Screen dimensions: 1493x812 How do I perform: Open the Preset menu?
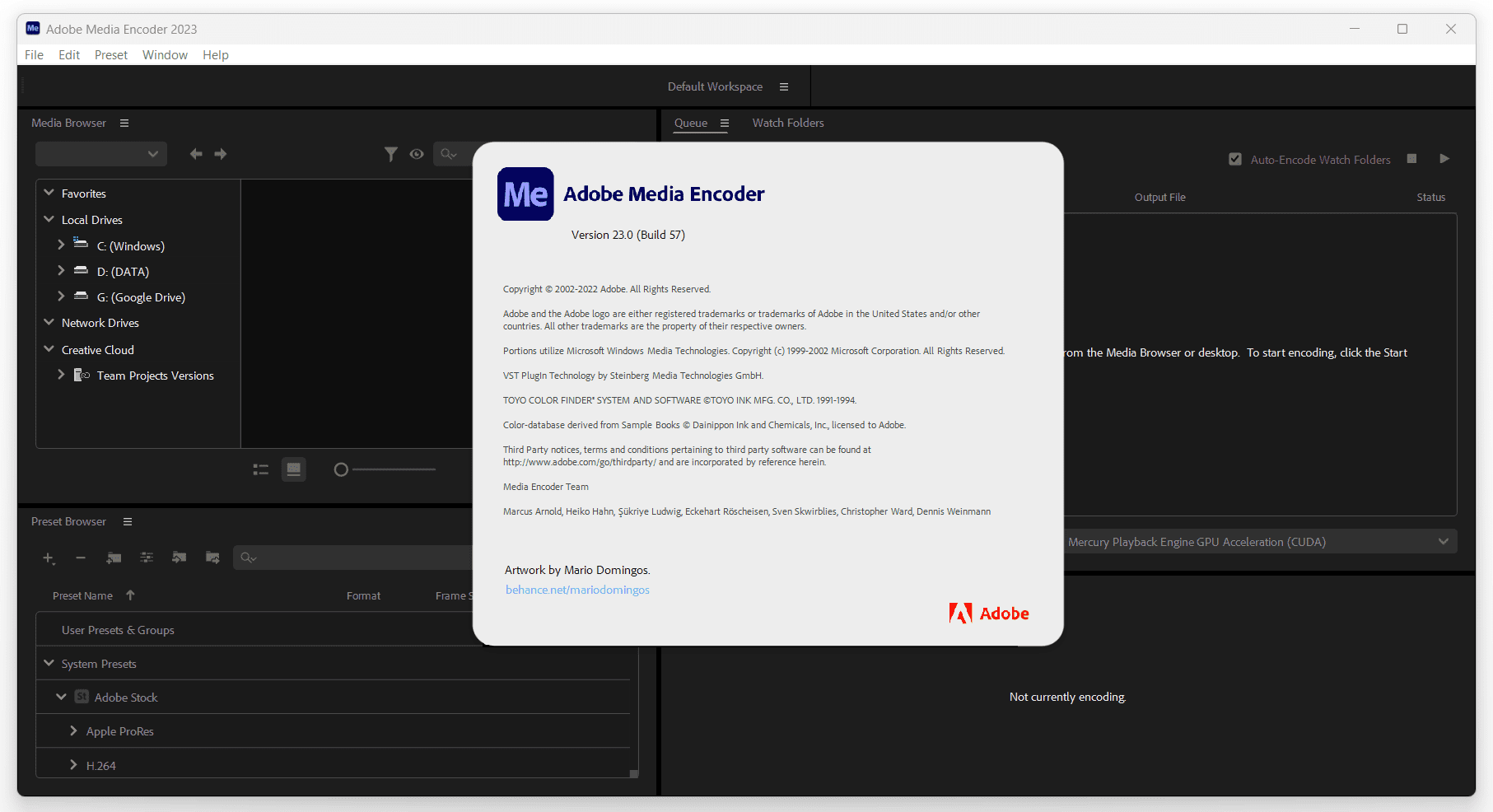[111, 55]
